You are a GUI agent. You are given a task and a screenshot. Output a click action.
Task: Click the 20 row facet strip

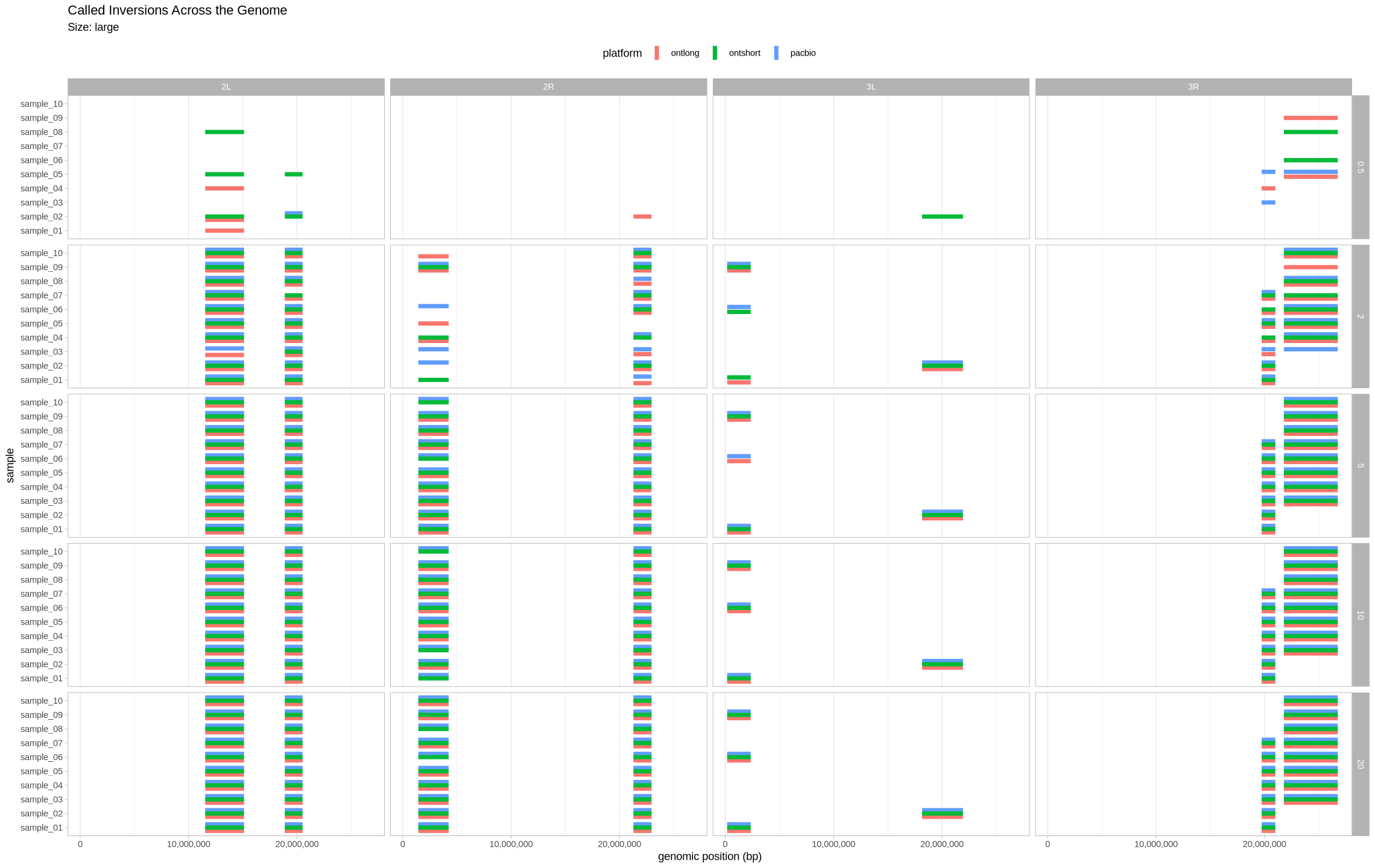[1360, 764]
